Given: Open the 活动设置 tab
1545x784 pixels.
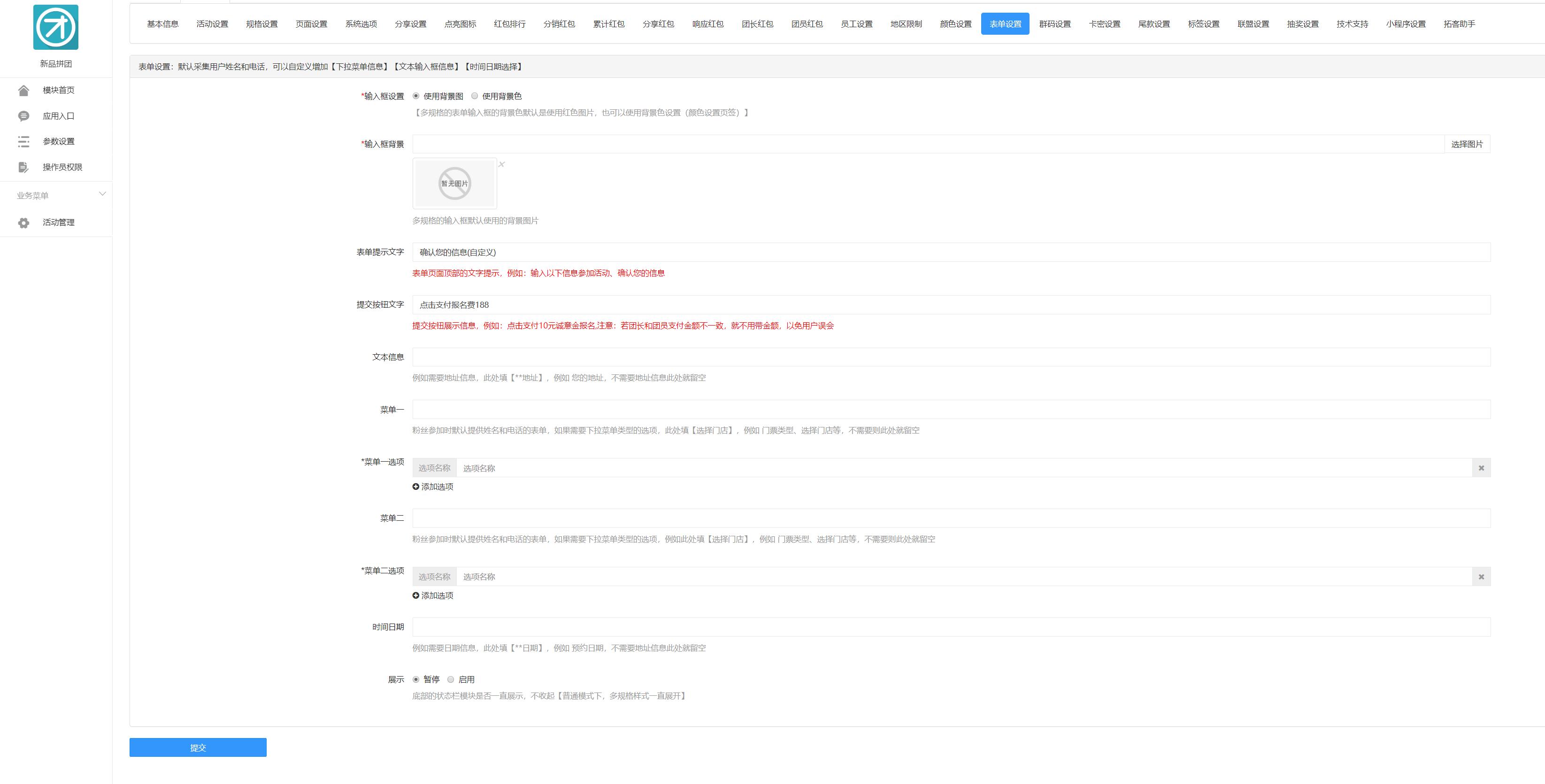Looking at the screenshot, I should click(x=212, y=24).
